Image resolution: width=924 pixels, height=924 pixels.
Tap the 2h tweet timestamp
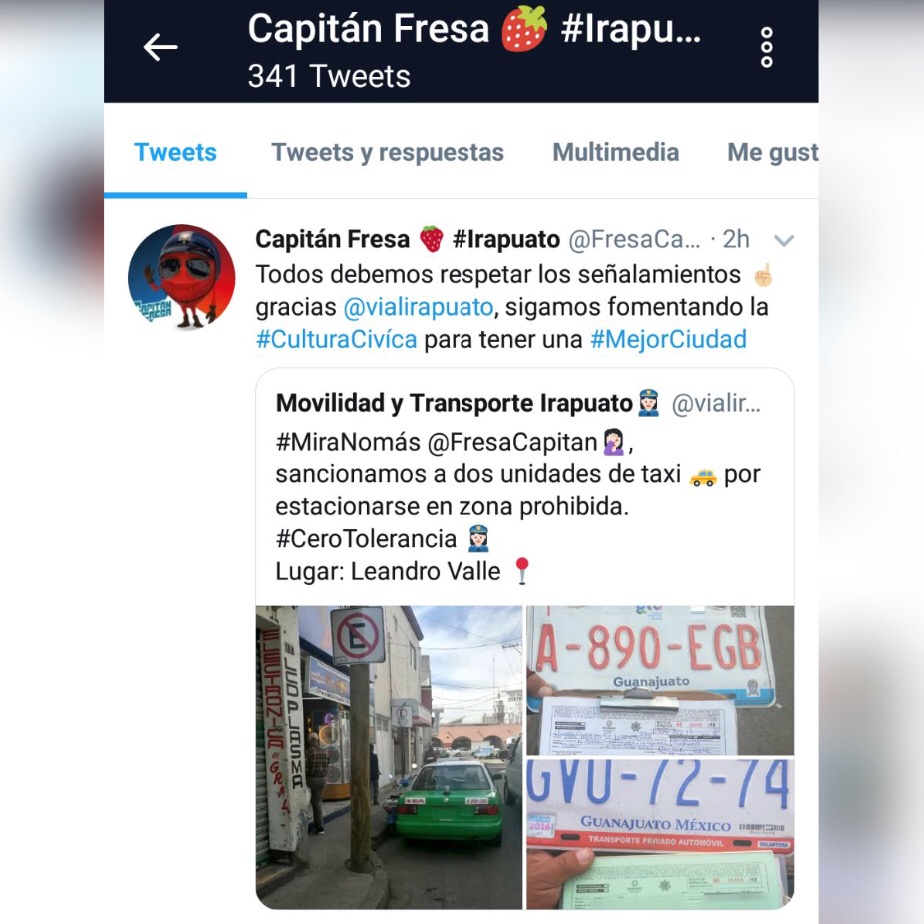click(x=736, y=239)
